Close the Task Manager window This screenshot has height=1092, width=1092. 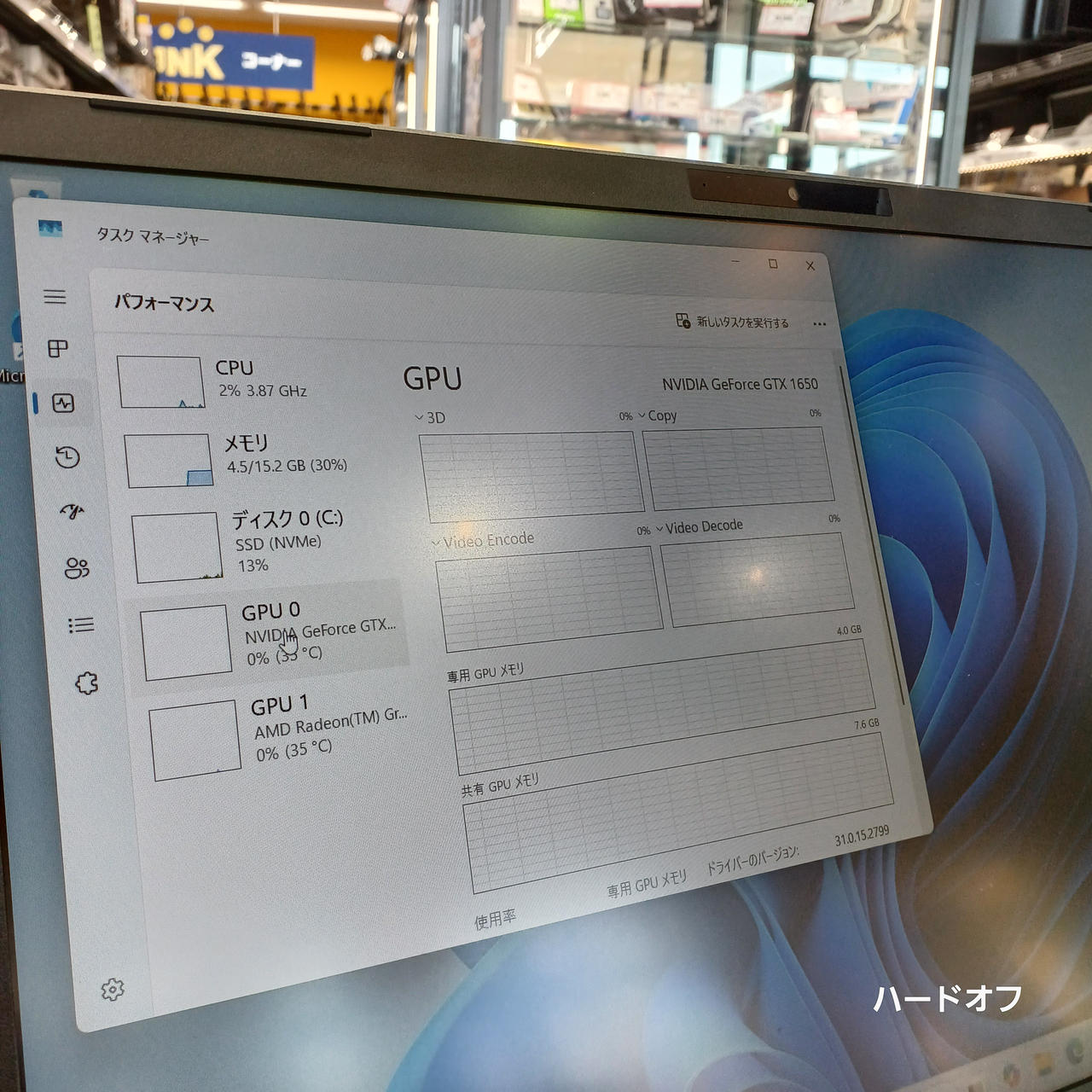coord(810,266)
